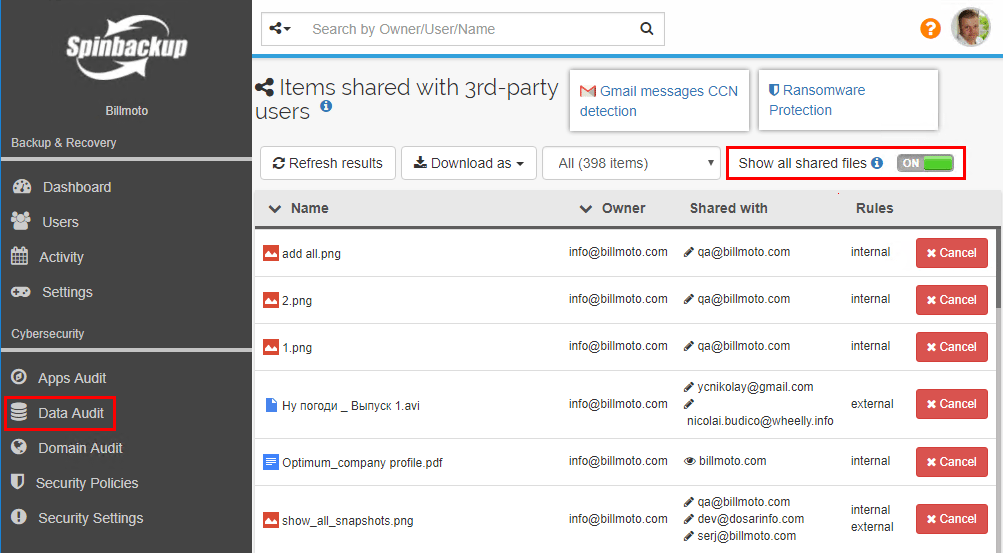This screenshot has height=553, width=1003.
Task: Click the info icon next to Show all shared files
Action: [877, 163]
